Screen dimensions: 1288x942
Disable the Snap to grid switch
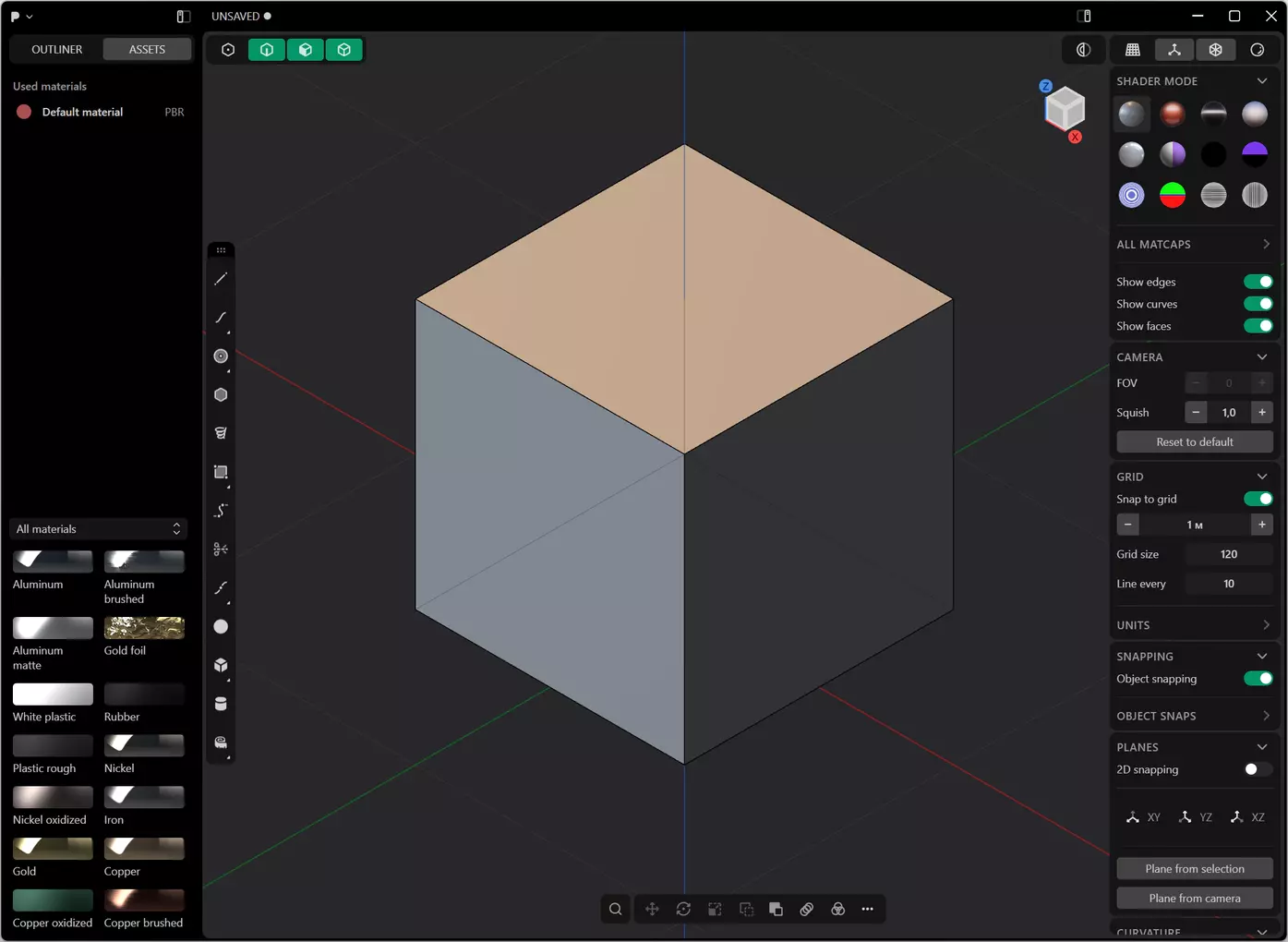click(x=1258, y=499)
